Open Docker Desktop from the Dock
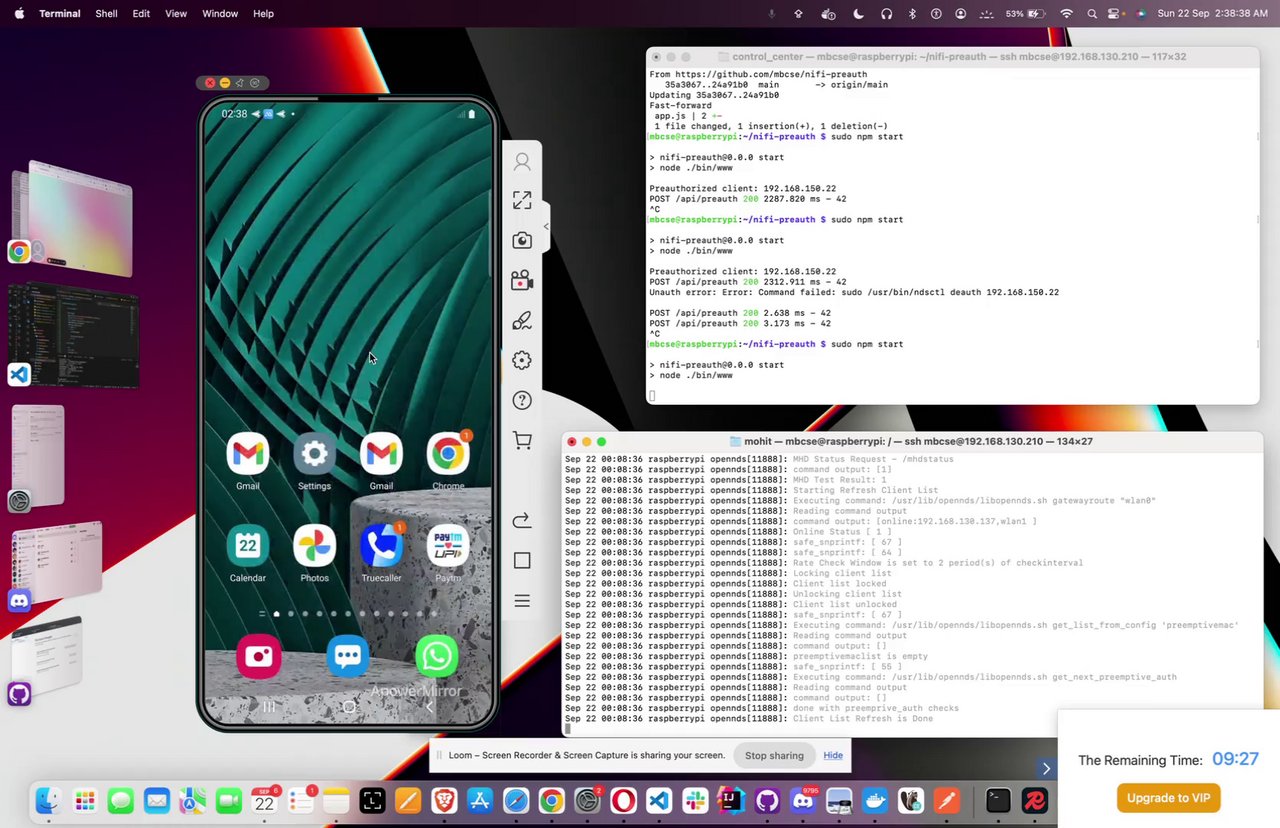This screenshot has width=1280, height=828. tap(875, 801)
